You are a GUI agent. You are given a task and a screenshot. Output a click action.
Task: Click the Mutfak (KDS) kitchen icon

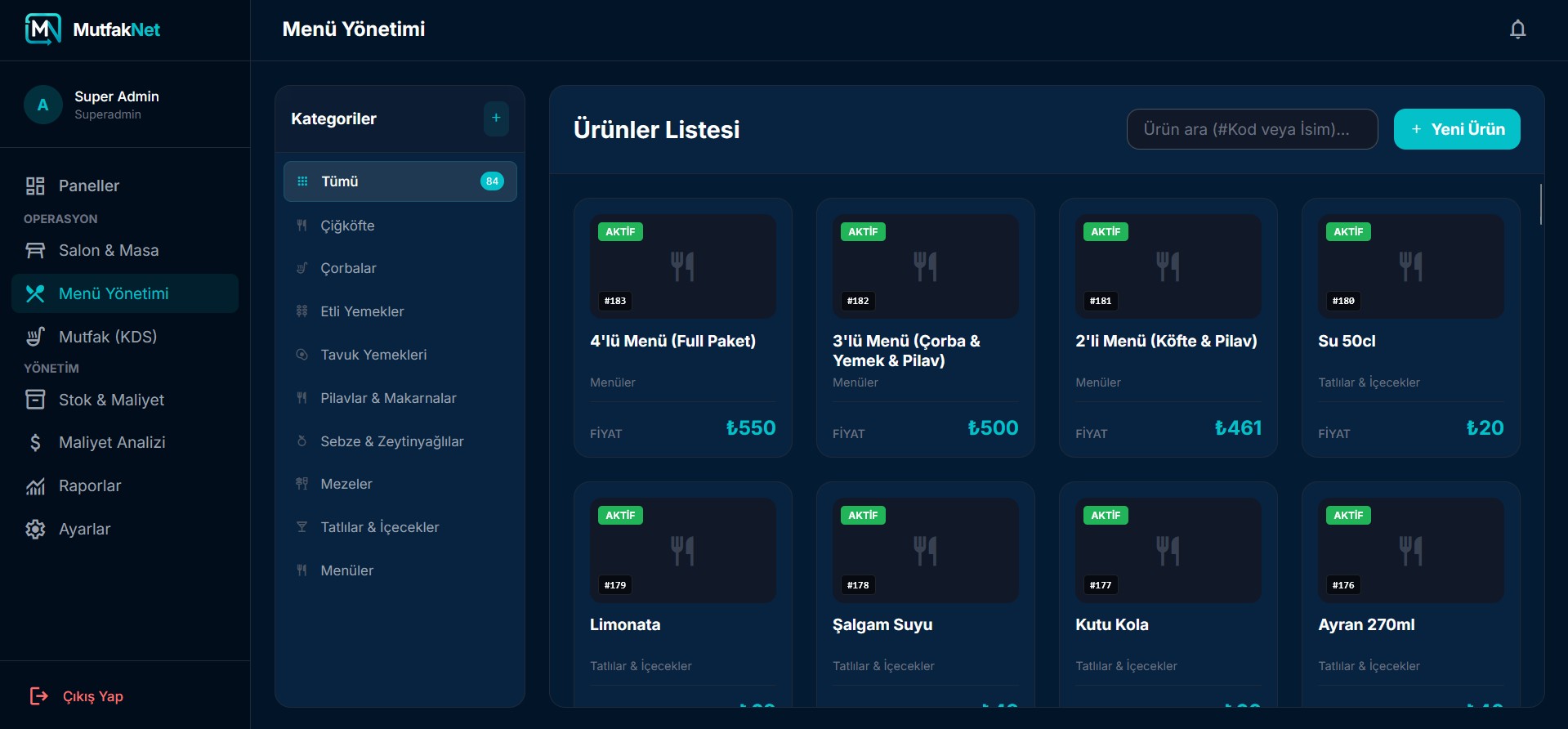pos(35,337)
